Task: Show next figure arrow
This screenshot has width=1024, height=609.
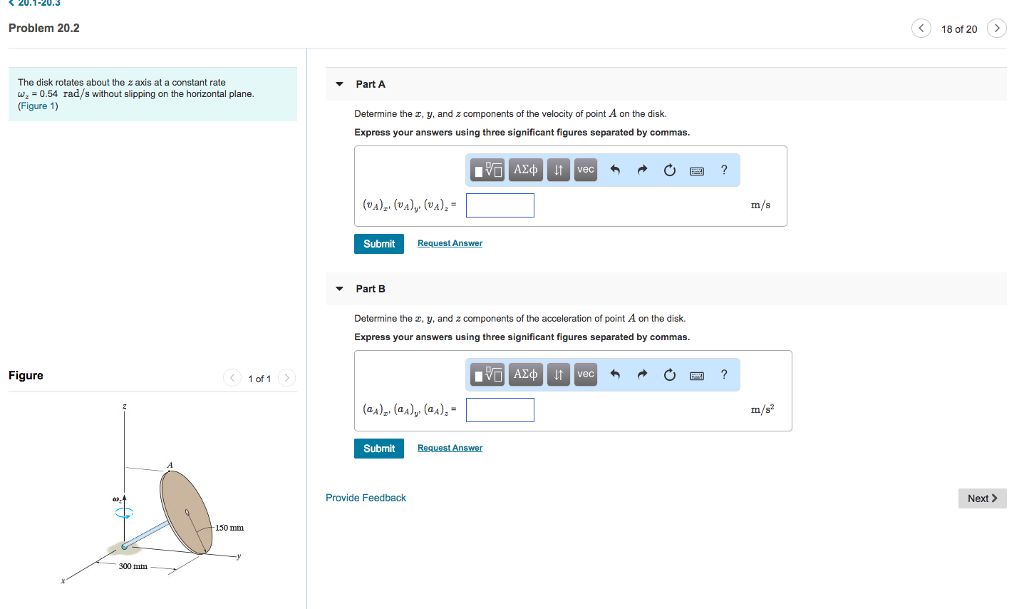Action: coord(287,378)
